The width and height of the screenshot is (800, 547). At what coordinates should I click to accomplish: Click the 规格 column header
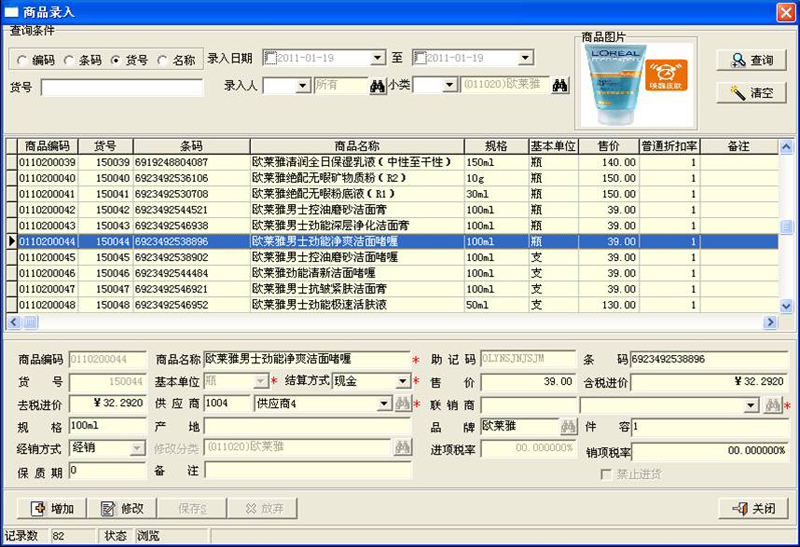pos(496,146)
